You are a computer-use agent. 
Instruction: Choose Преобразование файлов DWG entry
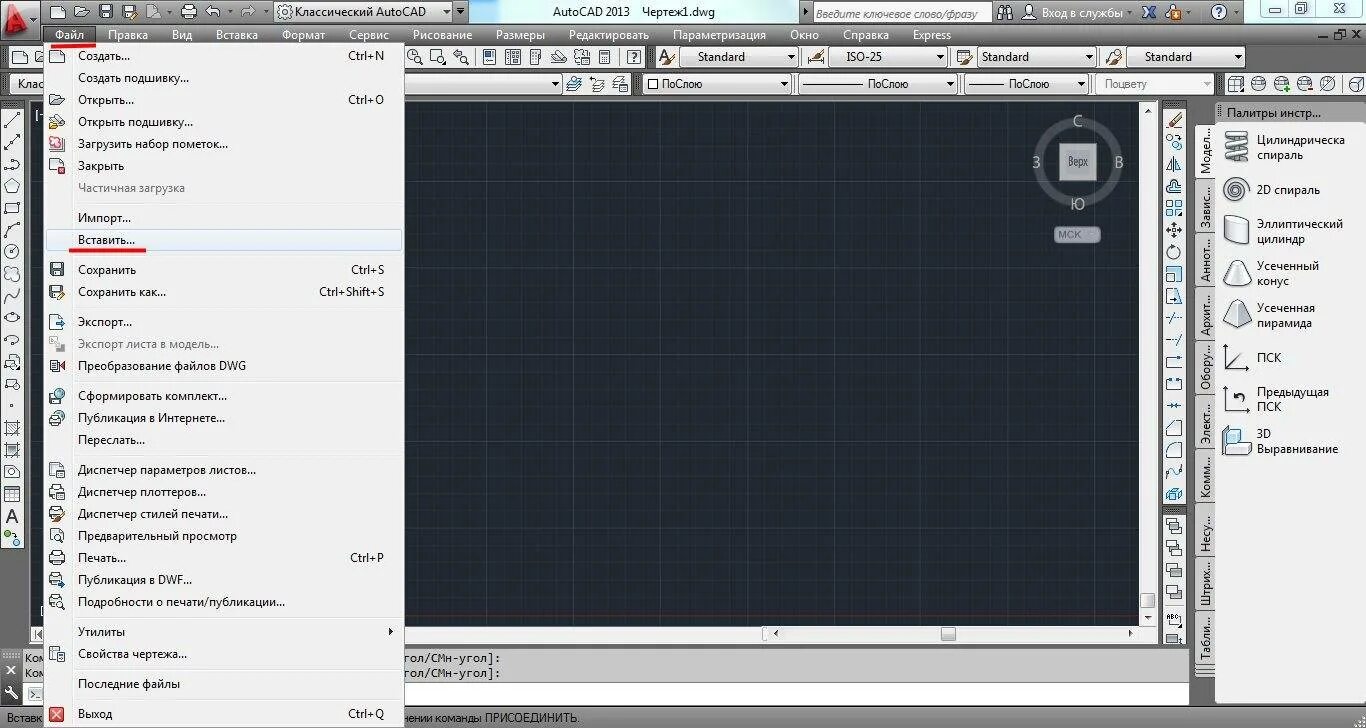pyautogui.click(x=224, y=366)
